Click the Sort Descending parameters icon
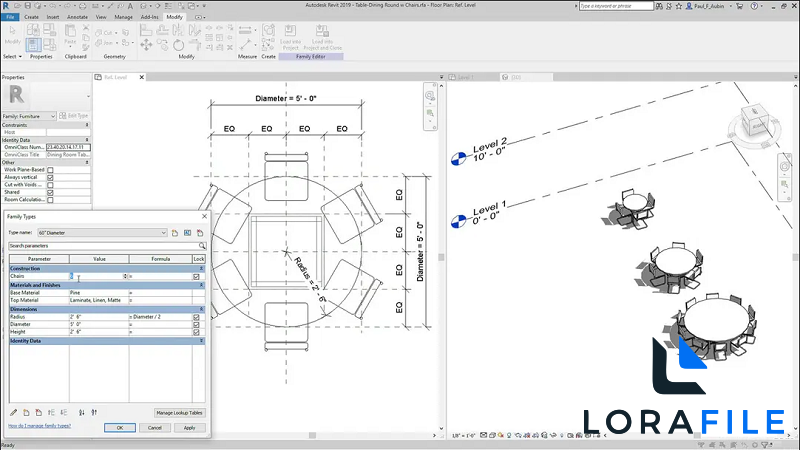Image resolution: width=800 pixels, height=450 pixels. (94, 412)
